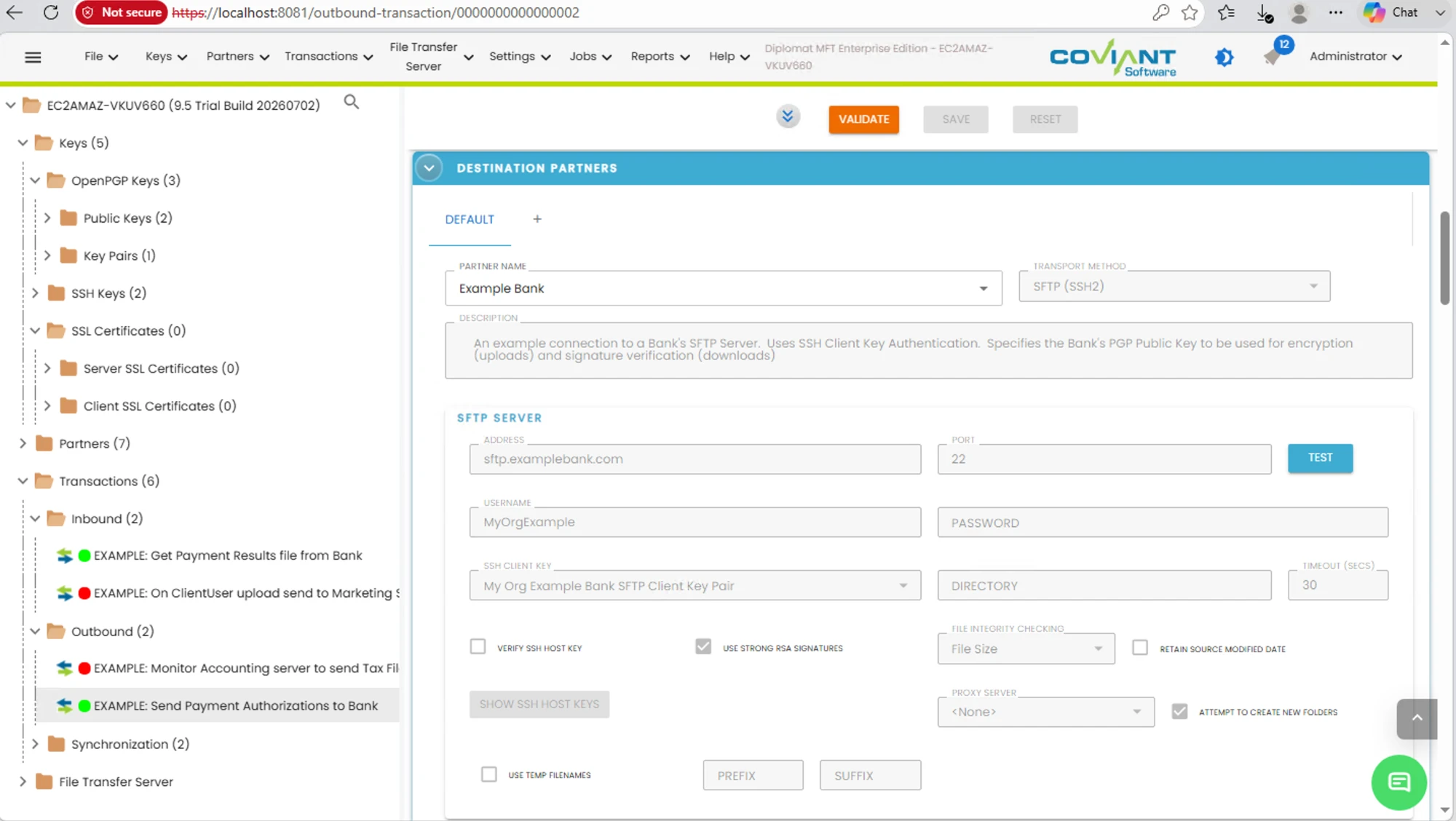1456x821 pixels.
Task: Click the TEST connection button
Action: tap(1320, 458)
